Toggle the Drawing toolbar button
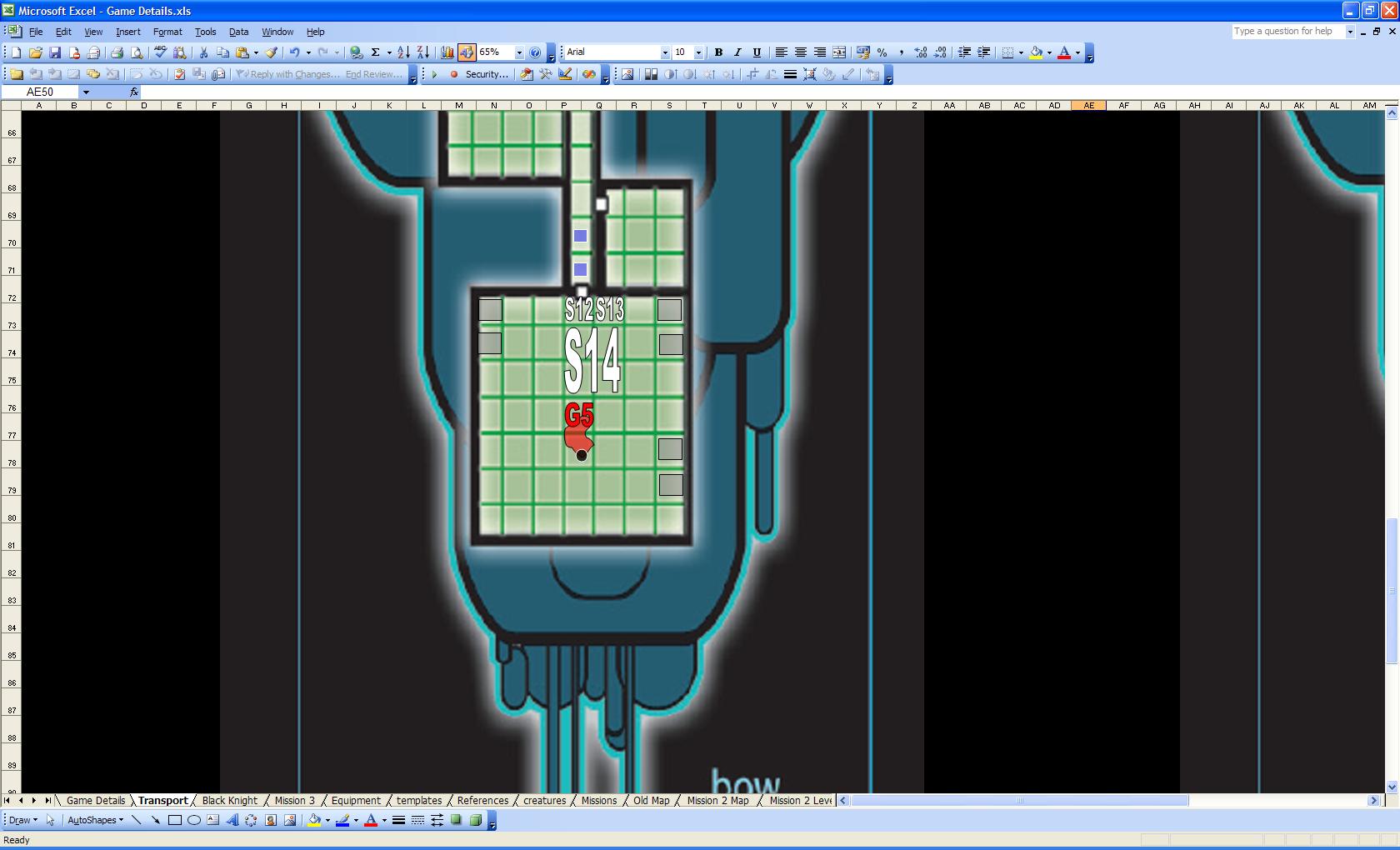This screenshot has width=1400, height=850. pyautogui.click(x=467, y=52)
